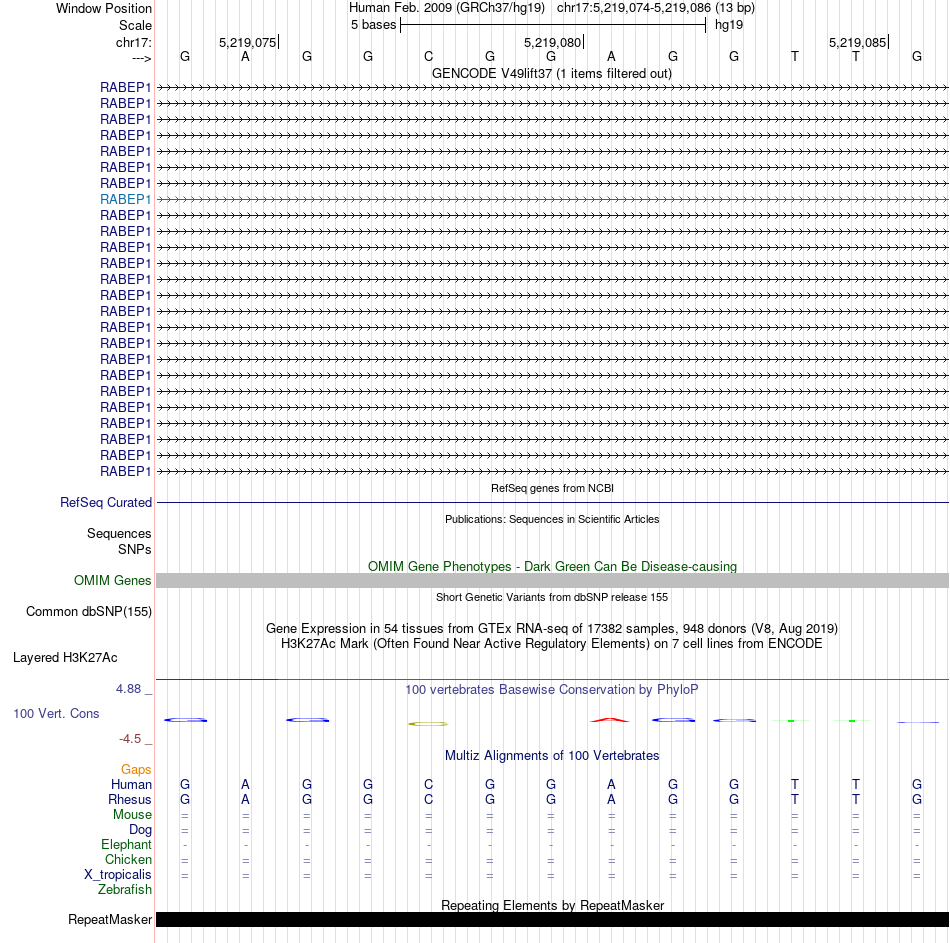Viewport: 950px width, 943px height.
Task: Click the 4.88 PhyloP upper range value
Action: [x=128, y=689]
